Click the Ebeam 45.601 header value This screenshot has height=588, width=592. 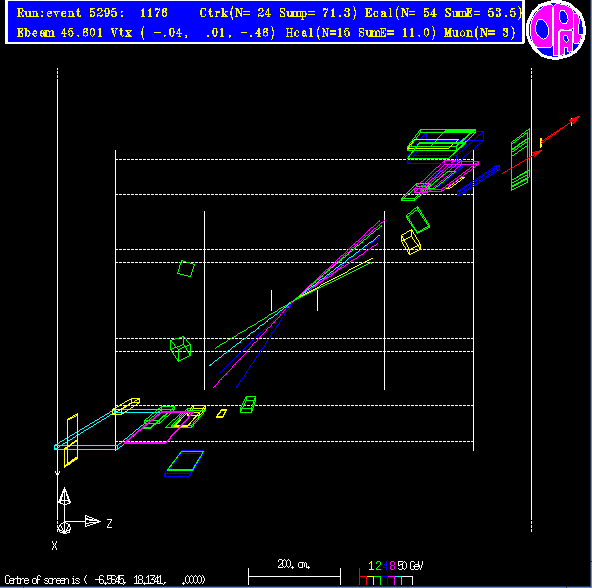pos(60,33)
